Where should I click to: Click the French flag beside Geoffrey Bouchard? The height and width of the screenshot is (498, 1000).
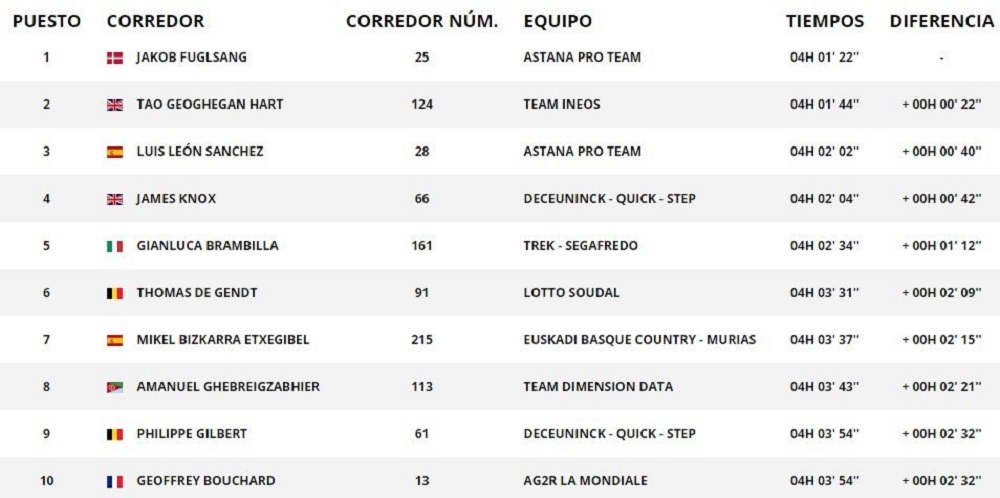[x=114, y=481]
